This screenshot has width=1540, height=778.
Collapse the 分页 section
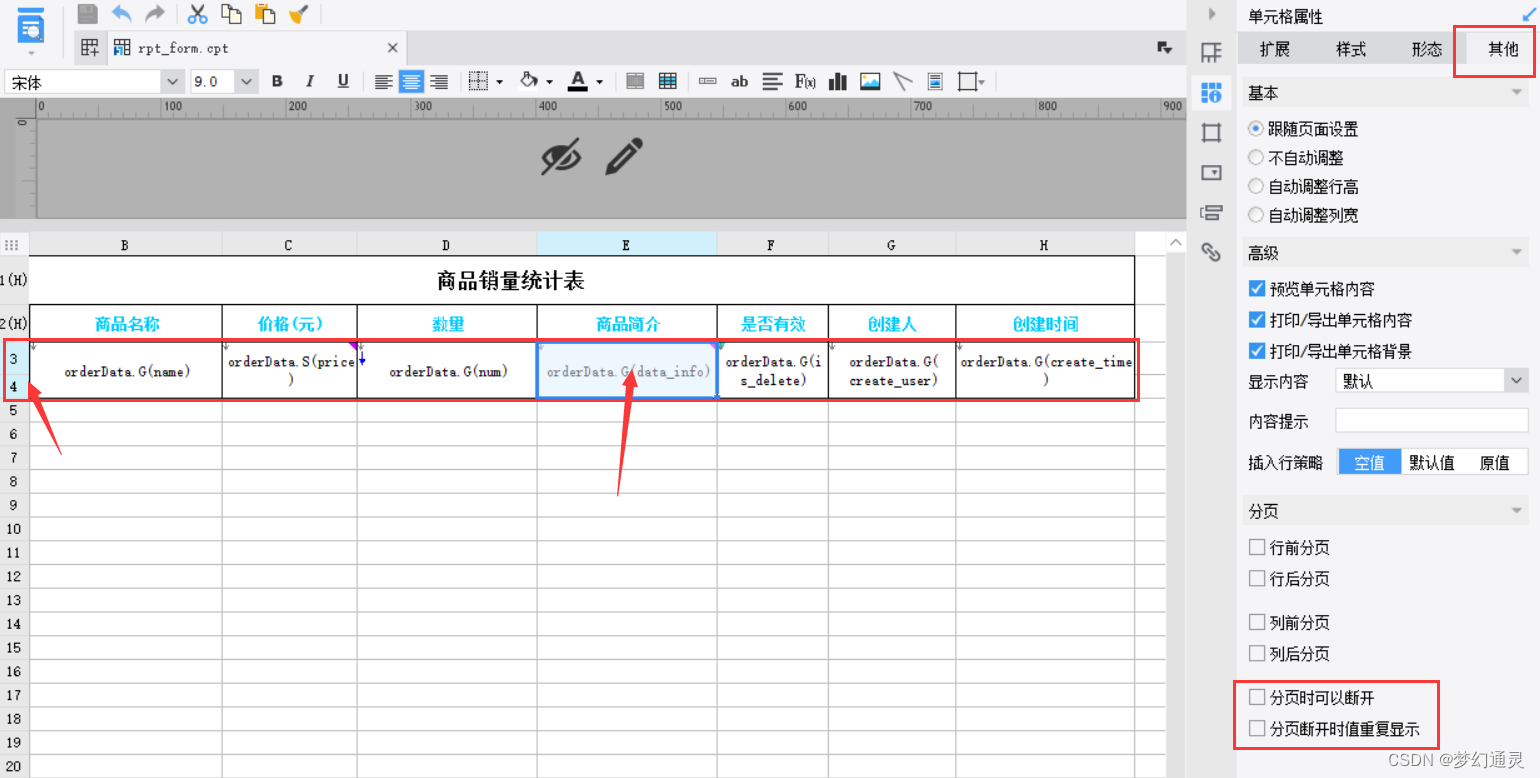point(1518,511)
